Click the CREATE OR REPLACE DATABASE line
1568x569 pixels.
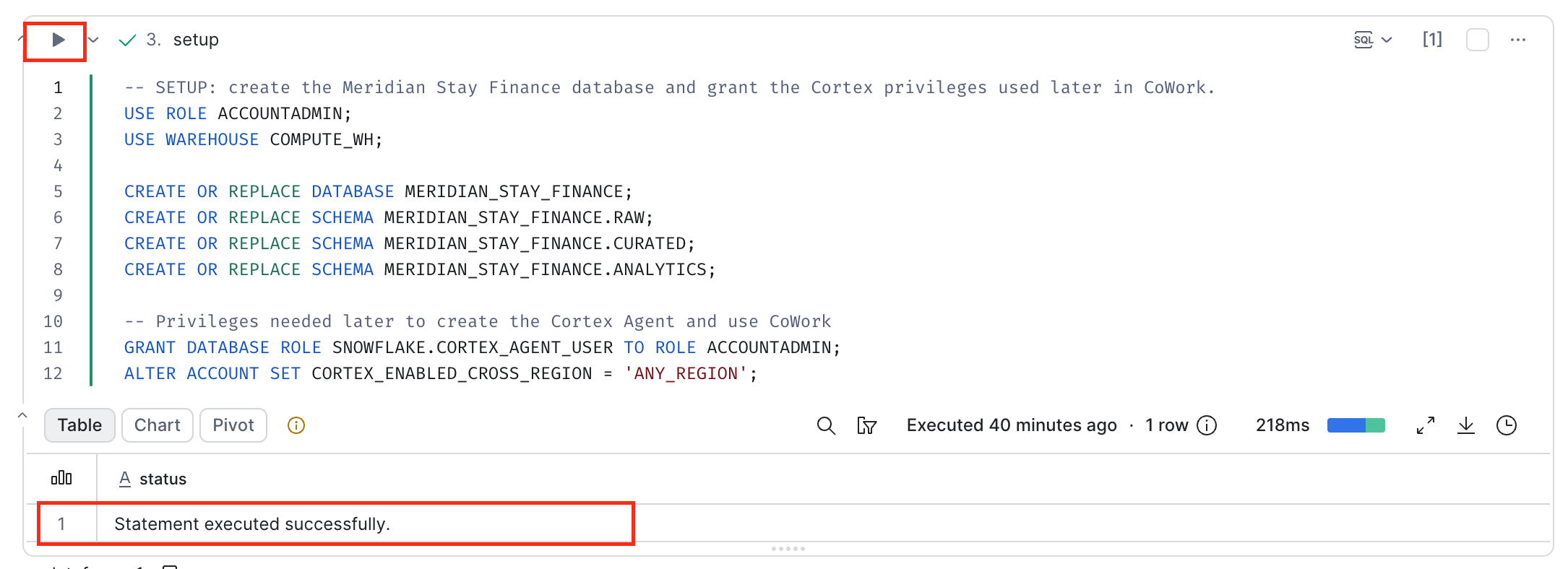tap(378, 191)
